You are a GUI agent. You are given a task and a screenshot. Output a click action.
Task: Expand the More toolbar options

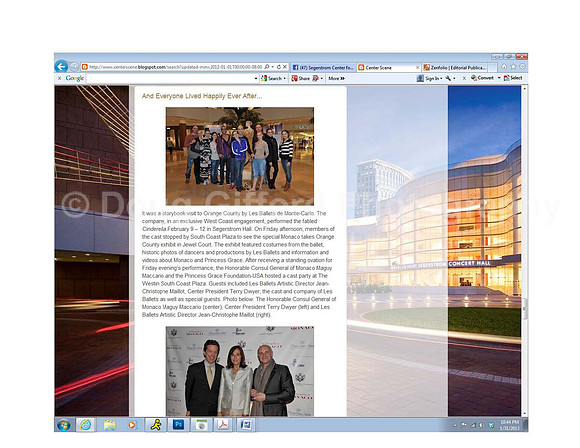pos(336,78)
